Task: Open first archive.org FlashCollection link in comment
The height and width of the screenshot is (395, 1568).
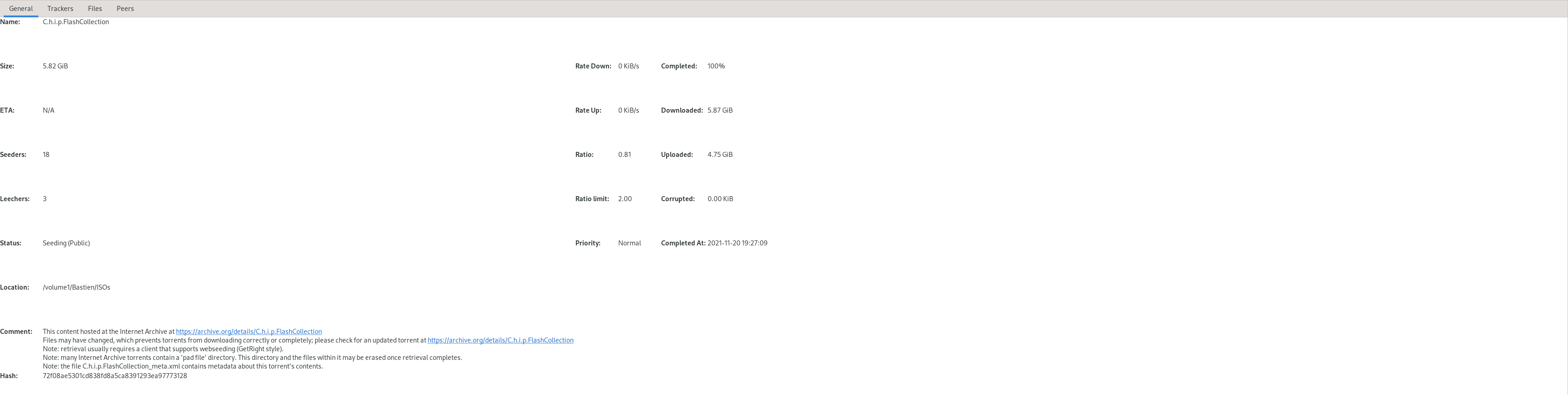Action: (x=249, y=332)
